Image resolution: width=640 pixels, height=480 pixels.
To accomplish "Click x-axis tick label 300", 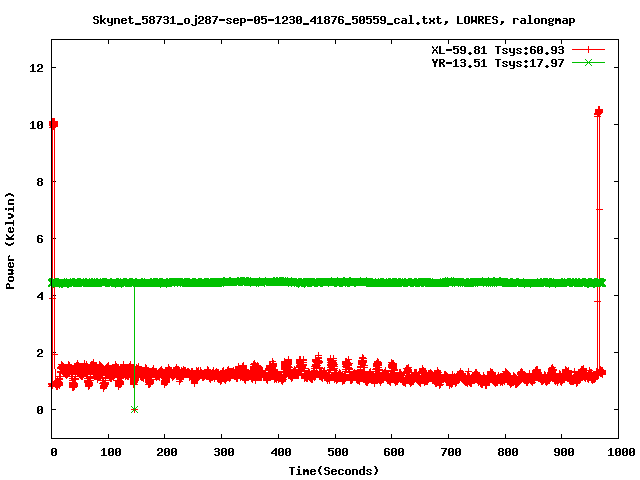I will point(224,452).
